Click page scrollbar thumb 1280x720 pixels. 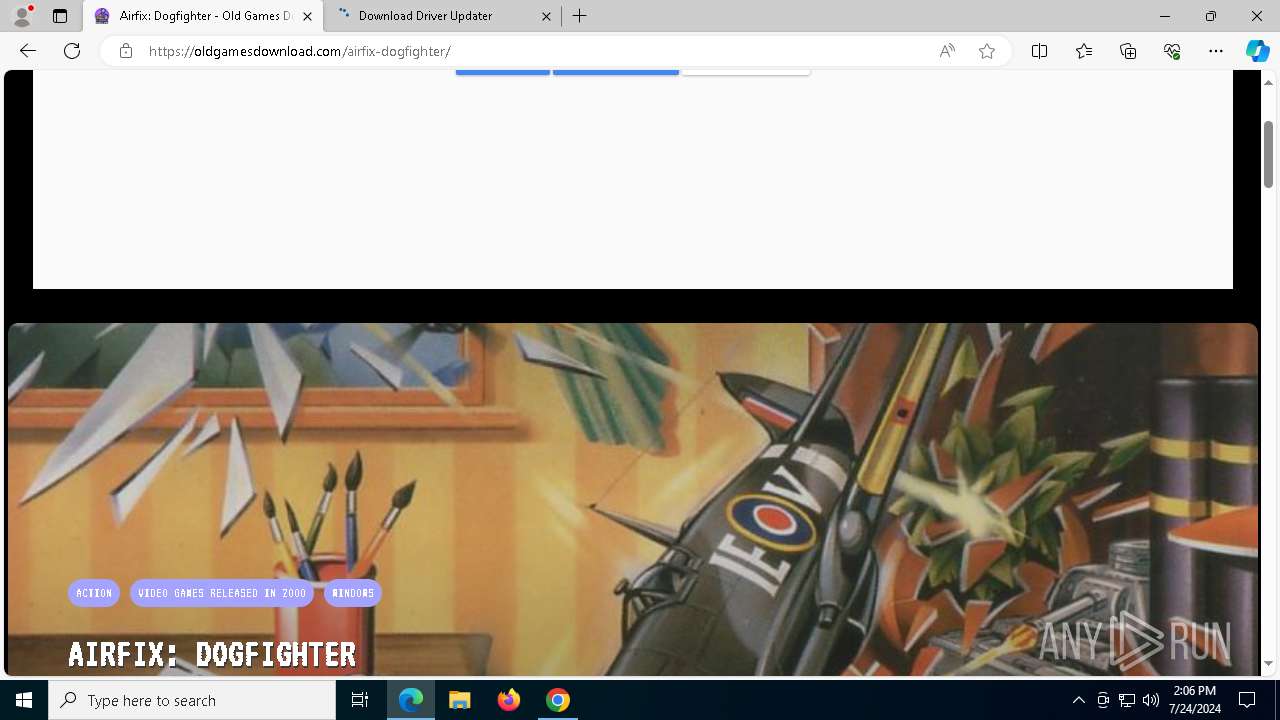pyautogui.click(x=1268, y=154)
